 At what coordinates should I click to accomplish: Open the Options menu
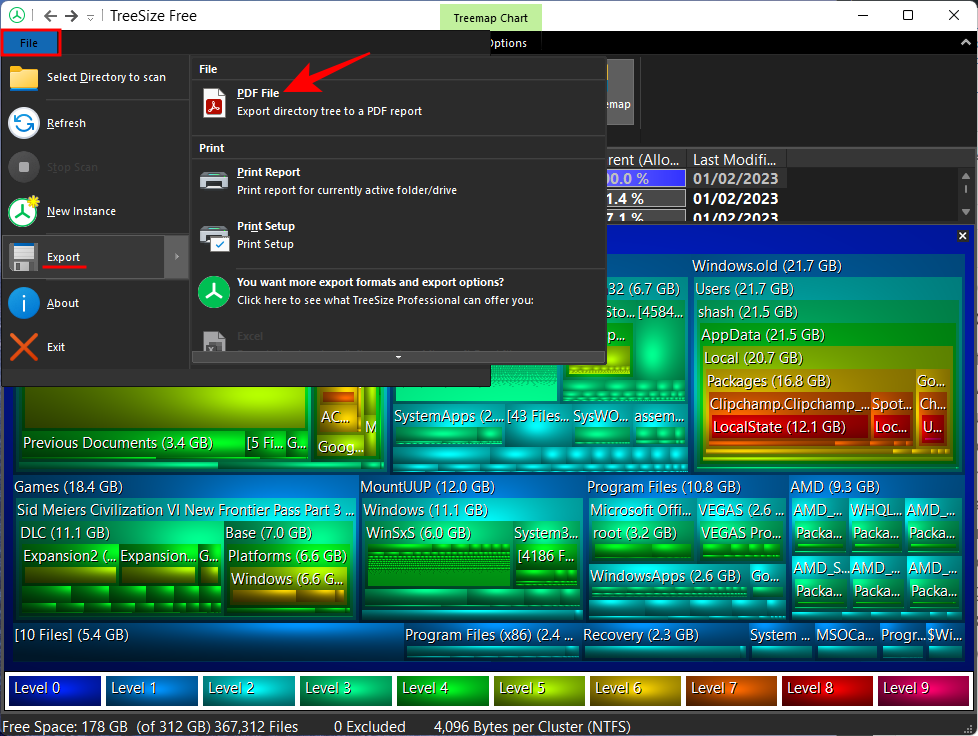tap(509, 43)
